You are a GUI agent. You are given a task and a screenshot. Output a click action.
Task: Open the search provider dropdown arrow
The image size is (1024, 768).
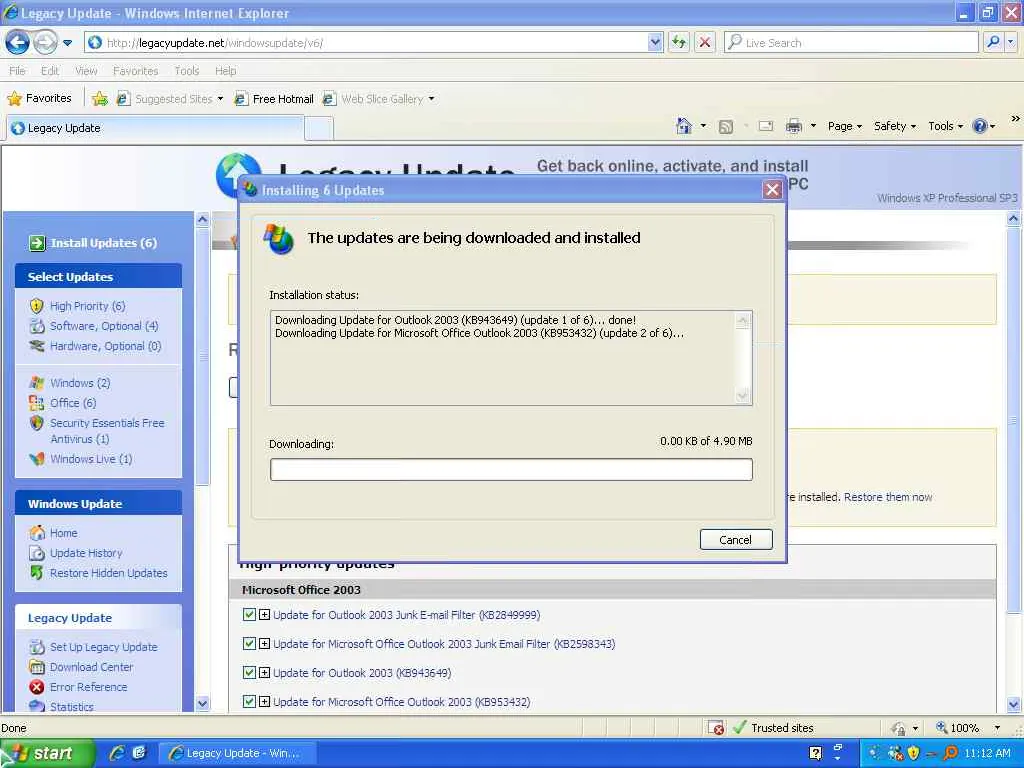coord(1010,42)
